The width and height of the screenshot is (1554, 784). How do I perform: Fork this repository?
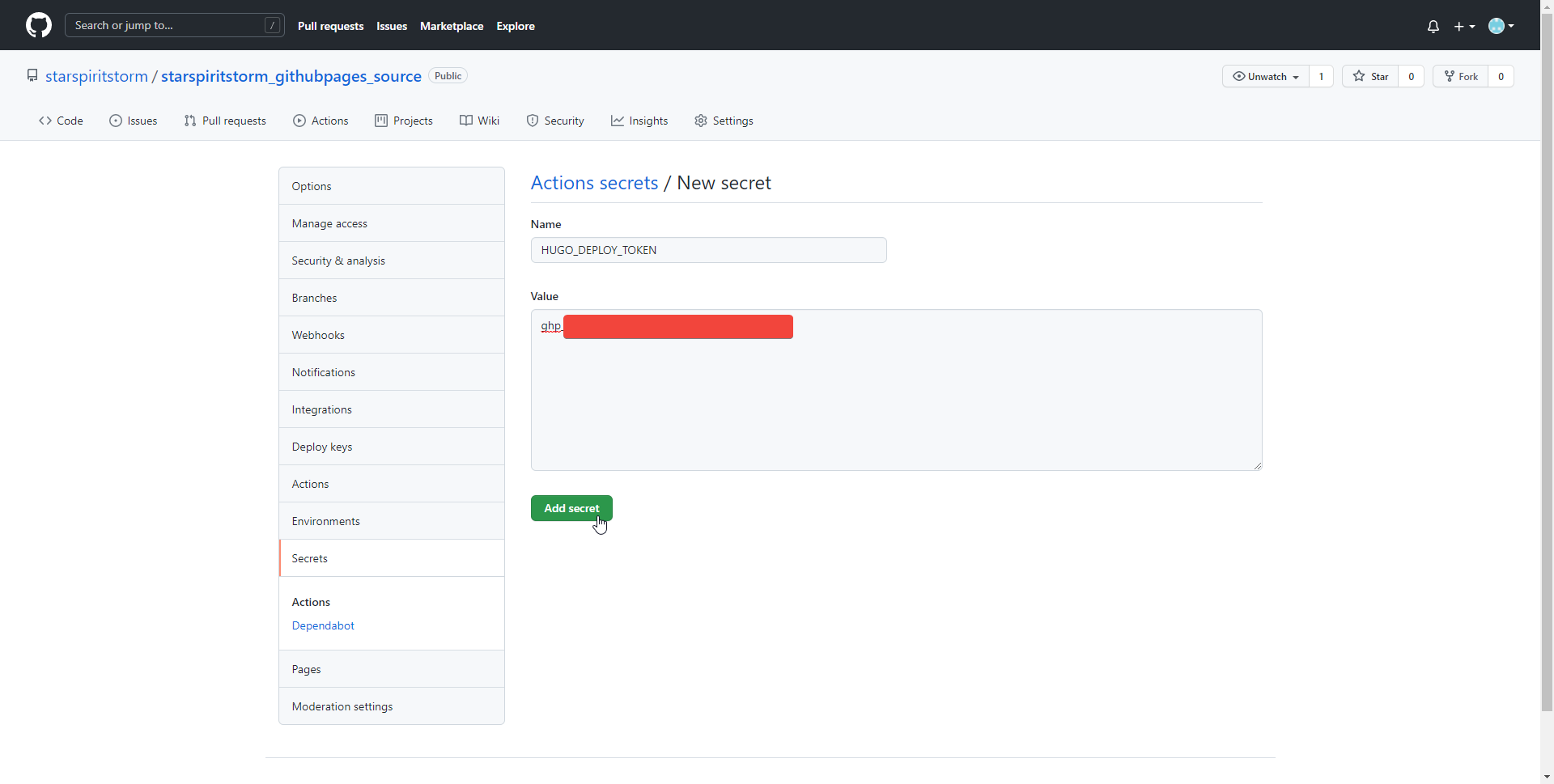[x=1461, y=76]
